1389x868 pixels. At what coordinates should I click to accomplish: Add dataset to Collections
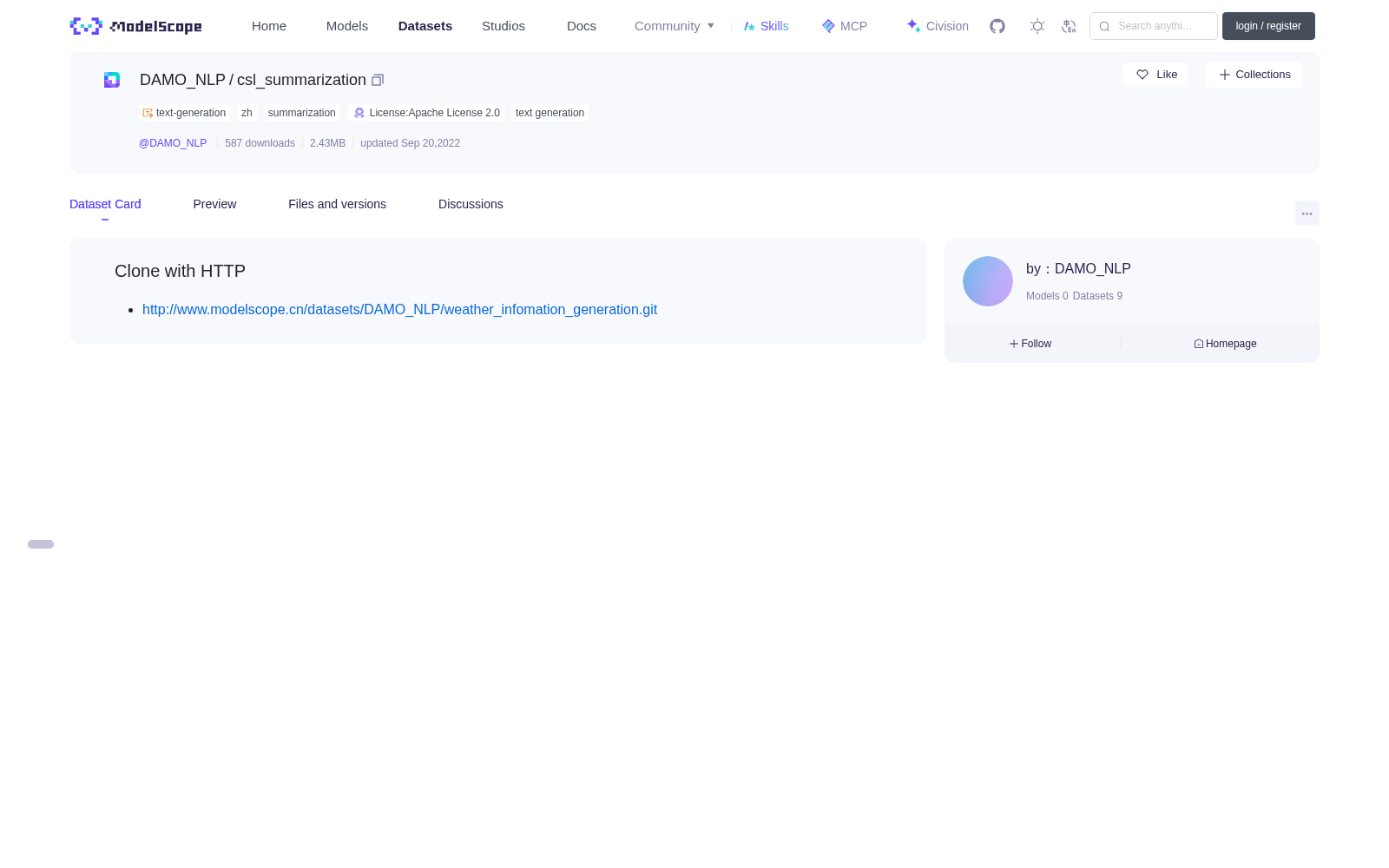(1254, 75)
